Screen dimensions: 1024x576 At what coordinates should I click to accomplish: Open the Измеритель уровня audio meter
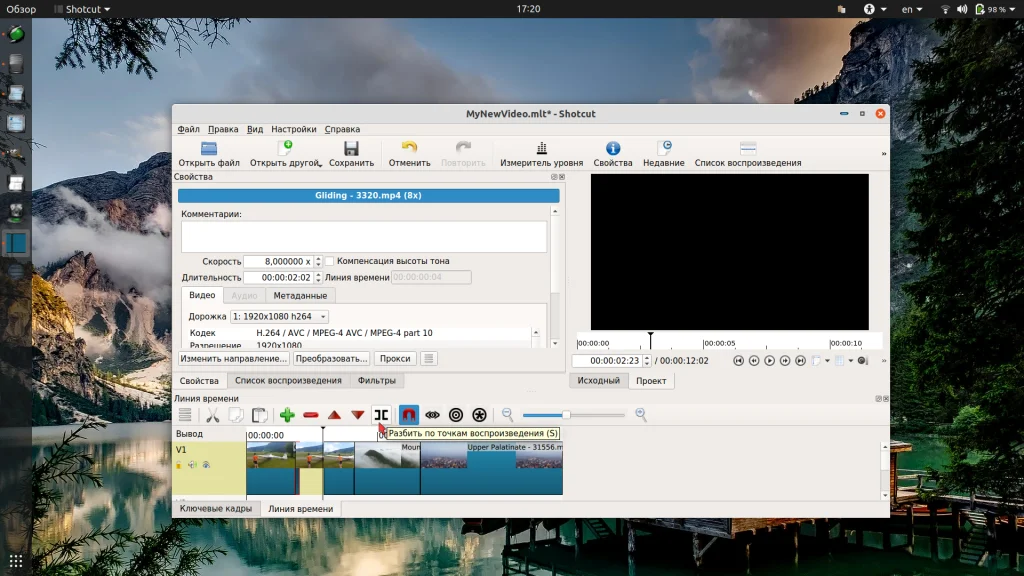(x=541, y=154)
